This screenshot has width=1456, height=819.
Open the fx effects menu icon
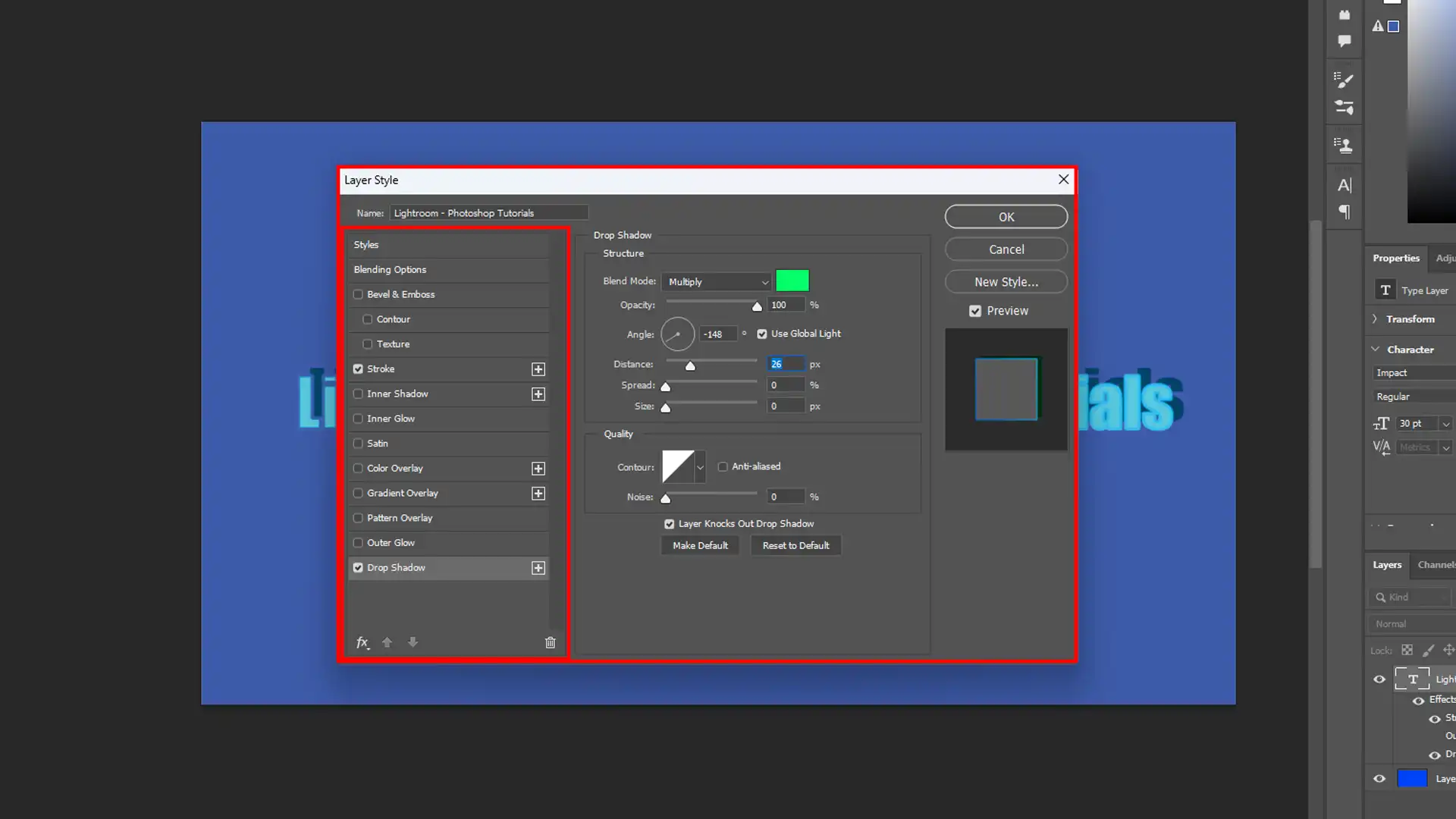click(362, 642)
